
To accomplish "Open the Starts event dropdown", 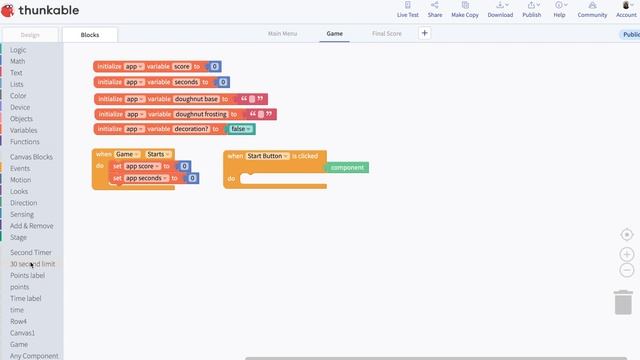I will pos(158,154).
